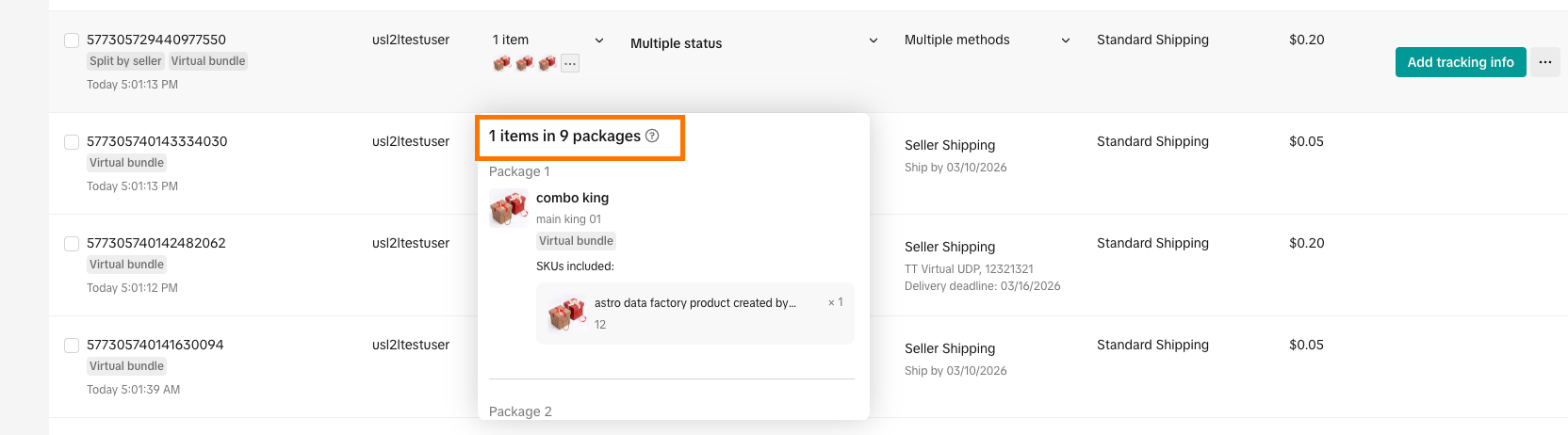Screen dimensions: 1568x435
Task: Click the 'Virtual bundle' tag in popup
Action: [576, 241]
